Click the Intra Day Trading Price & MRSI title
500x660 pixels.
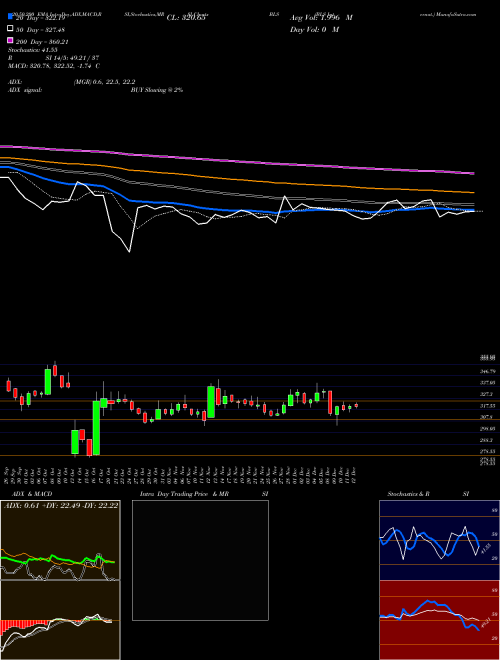pos(204,494)
